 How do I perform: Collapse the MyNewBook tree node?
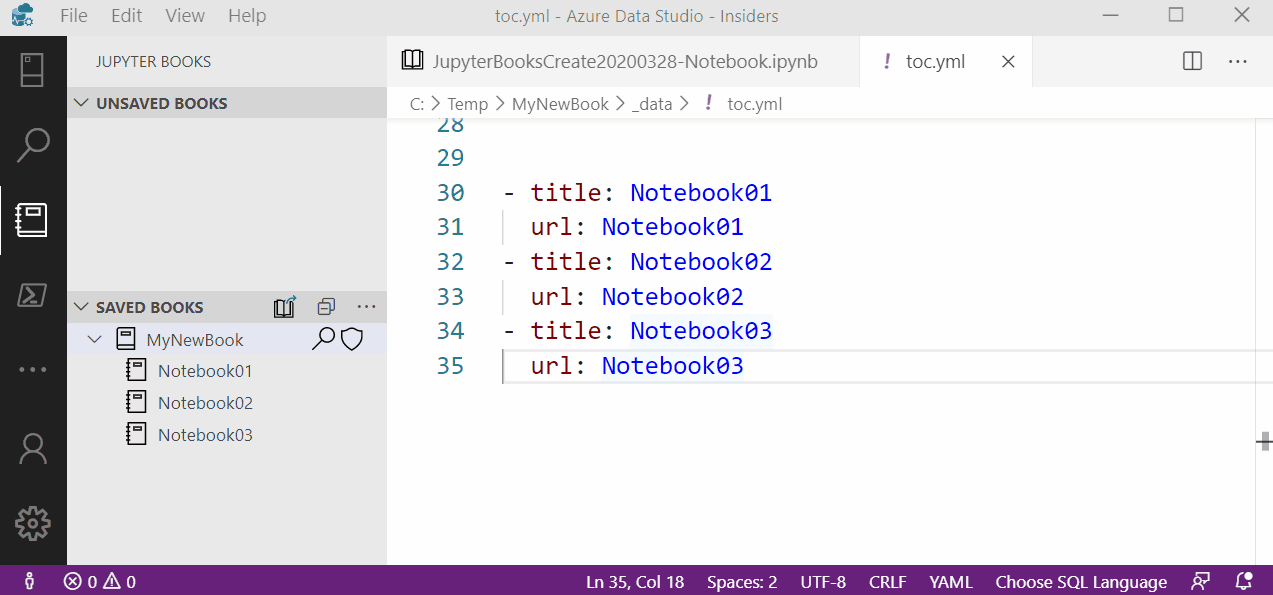pyautogui.click(x=95, y=339)
